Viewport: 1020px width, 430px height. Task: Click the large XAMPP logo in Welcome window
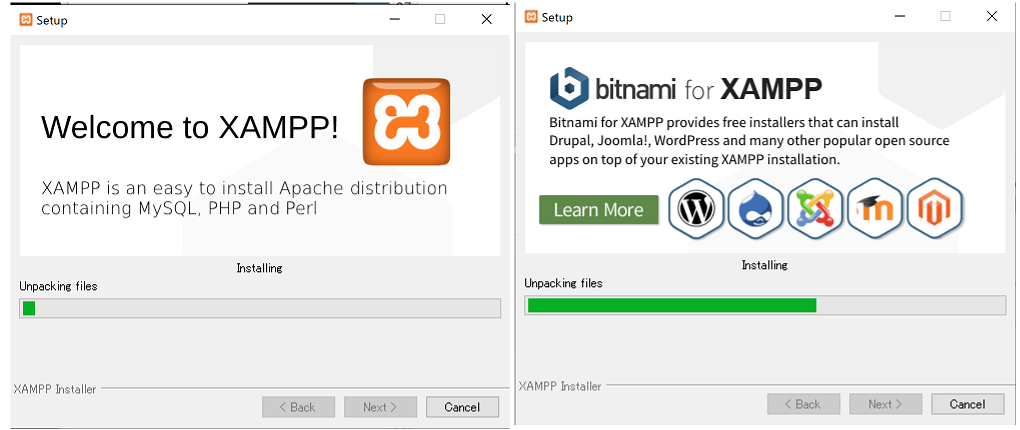pyautogui.click(x=406, y=122)
